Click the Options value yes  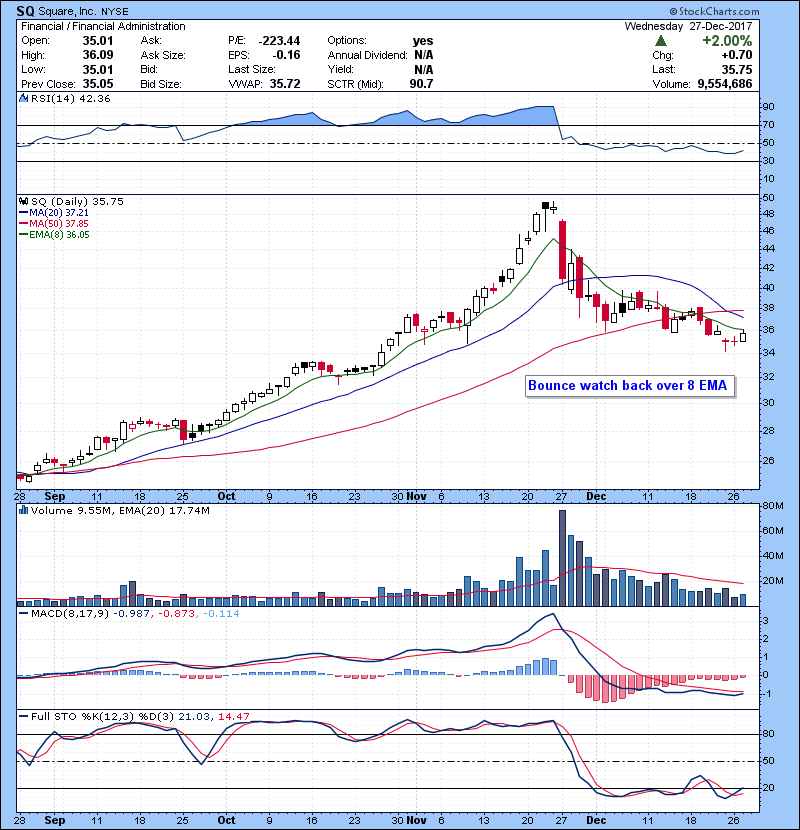point(423,41)
